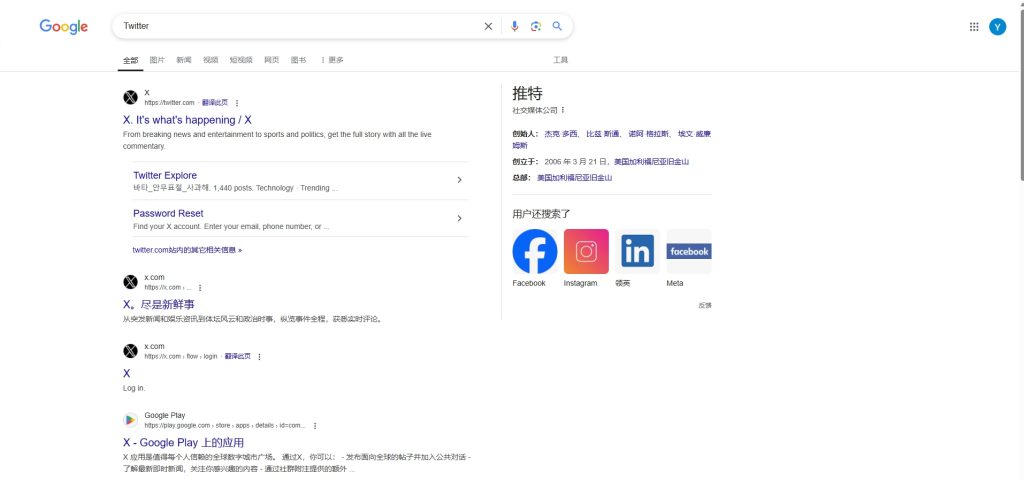The height and width of the screenshot is (480, 1024).
Task: Click the founding place 美国加利福尼亚旧金山 link
Action: (x=651, y=161)
